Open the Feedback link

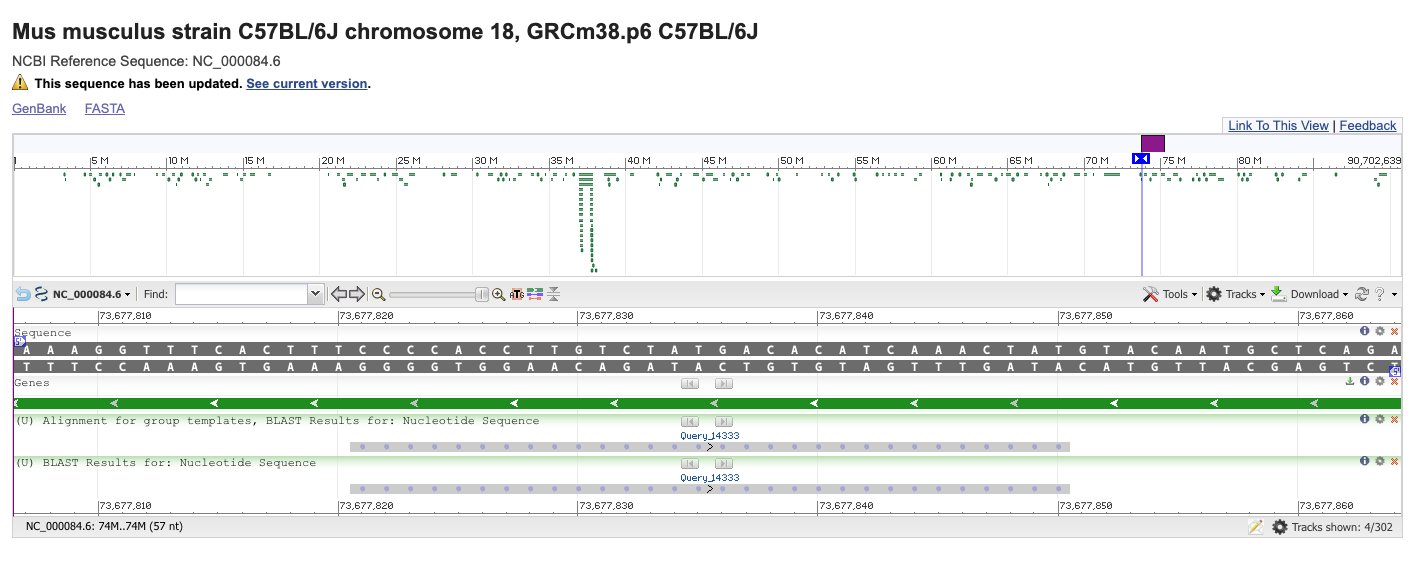[1368, 125]
